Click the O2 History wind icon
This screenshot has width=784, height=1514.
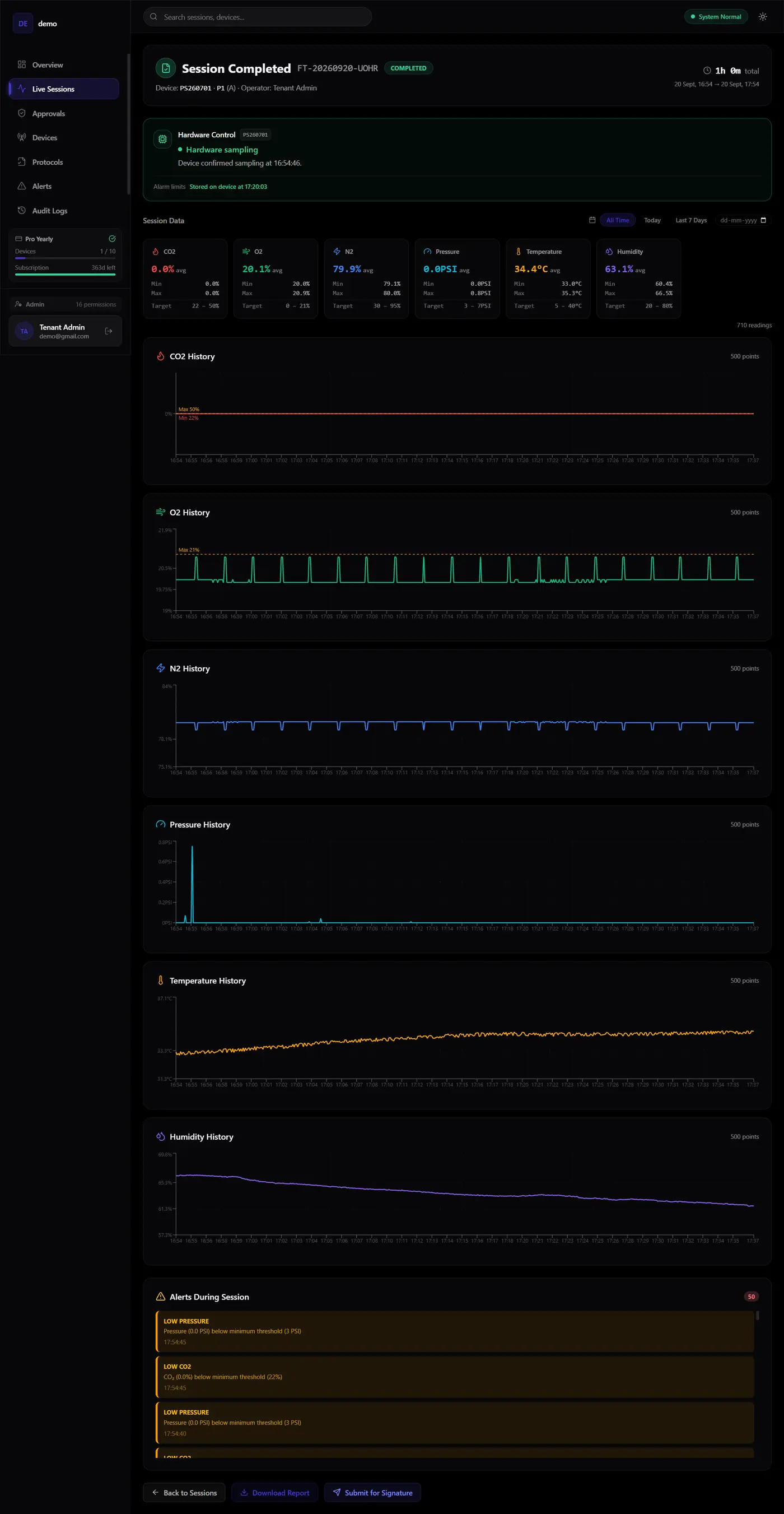(x=160, y=512)
